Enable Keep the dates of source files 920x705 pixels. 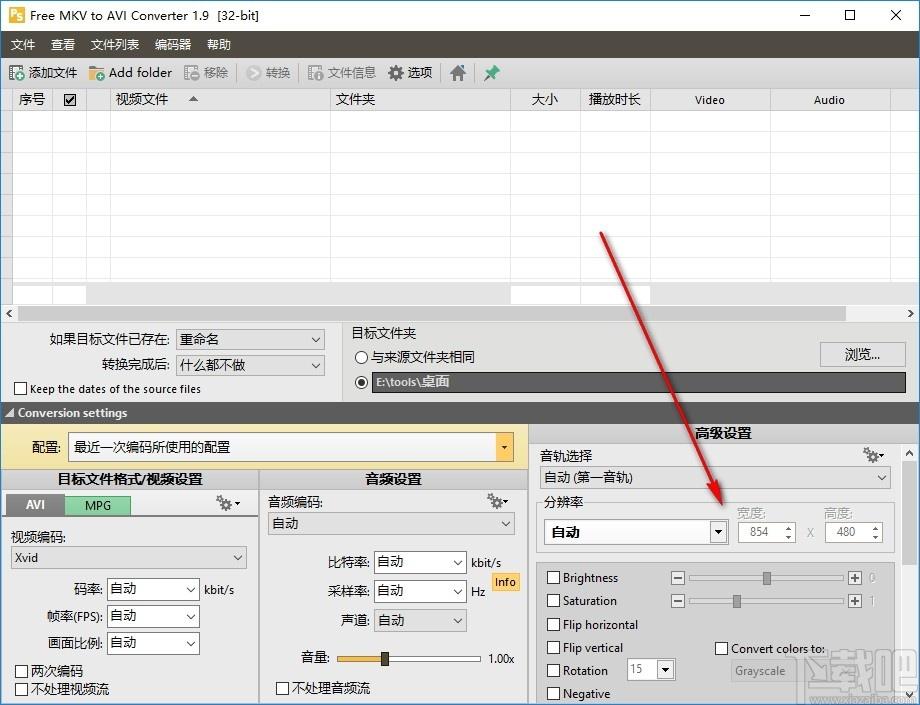click(21, 389)
